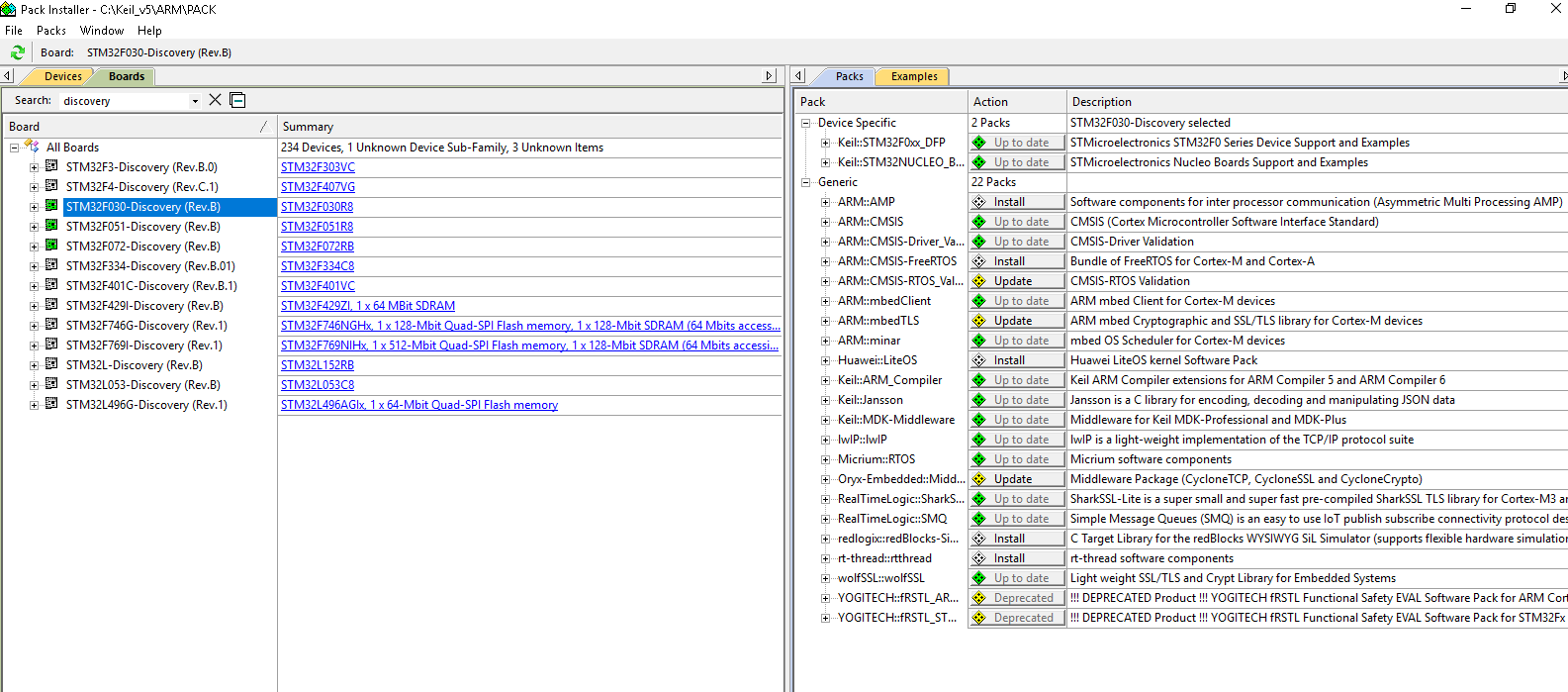Install the redlogix::redBlocks pack

click(1016, 539)
